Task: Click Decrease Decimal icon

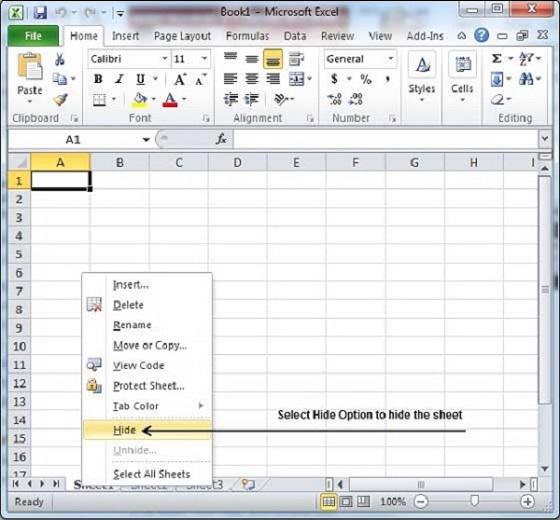Action: pyautogui.click(x=356, y=99)
